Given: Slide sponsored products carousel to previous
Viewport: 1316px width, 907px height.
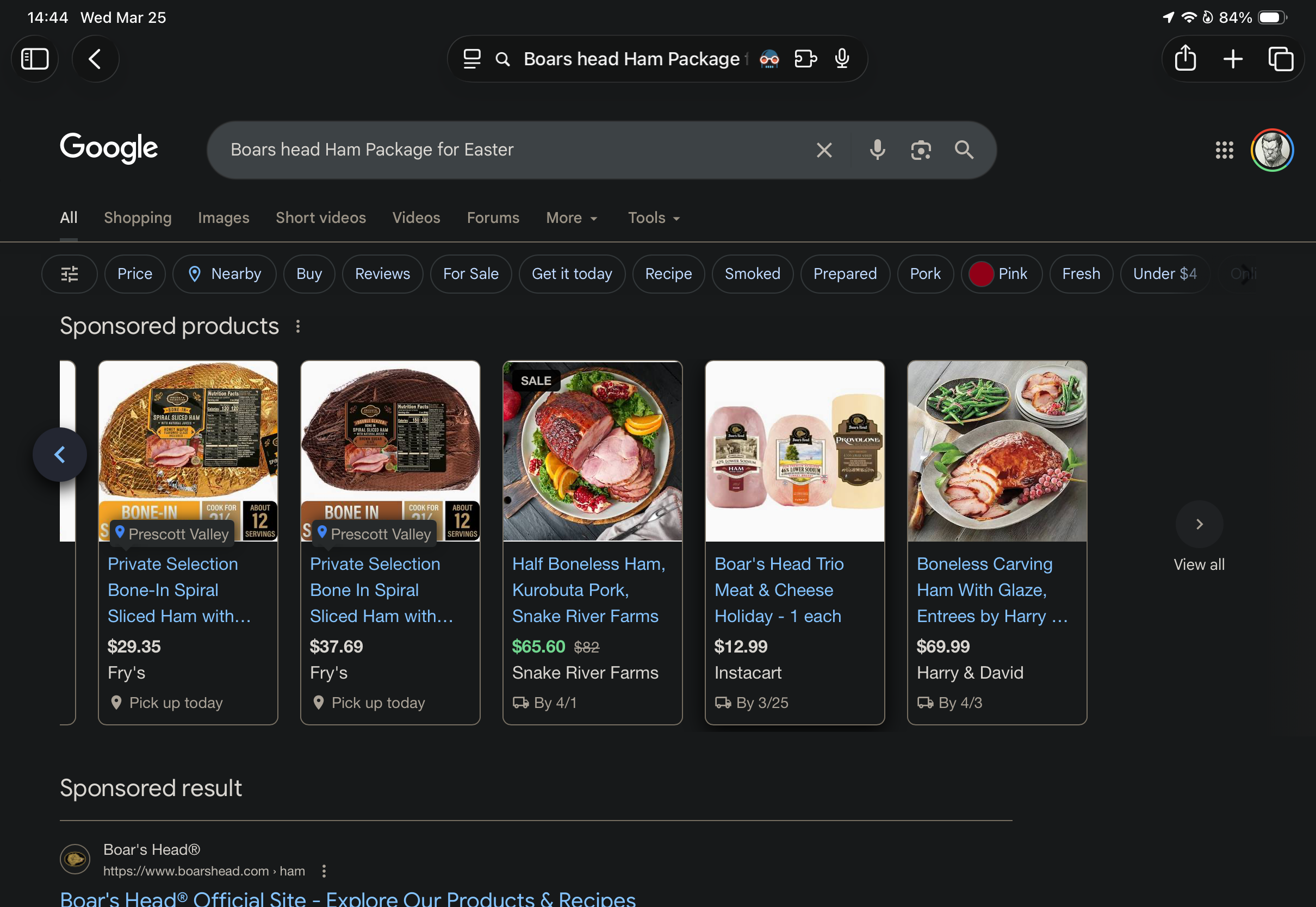Looking at the screenshot, I should pyautogui.click(x=60, y=455).
